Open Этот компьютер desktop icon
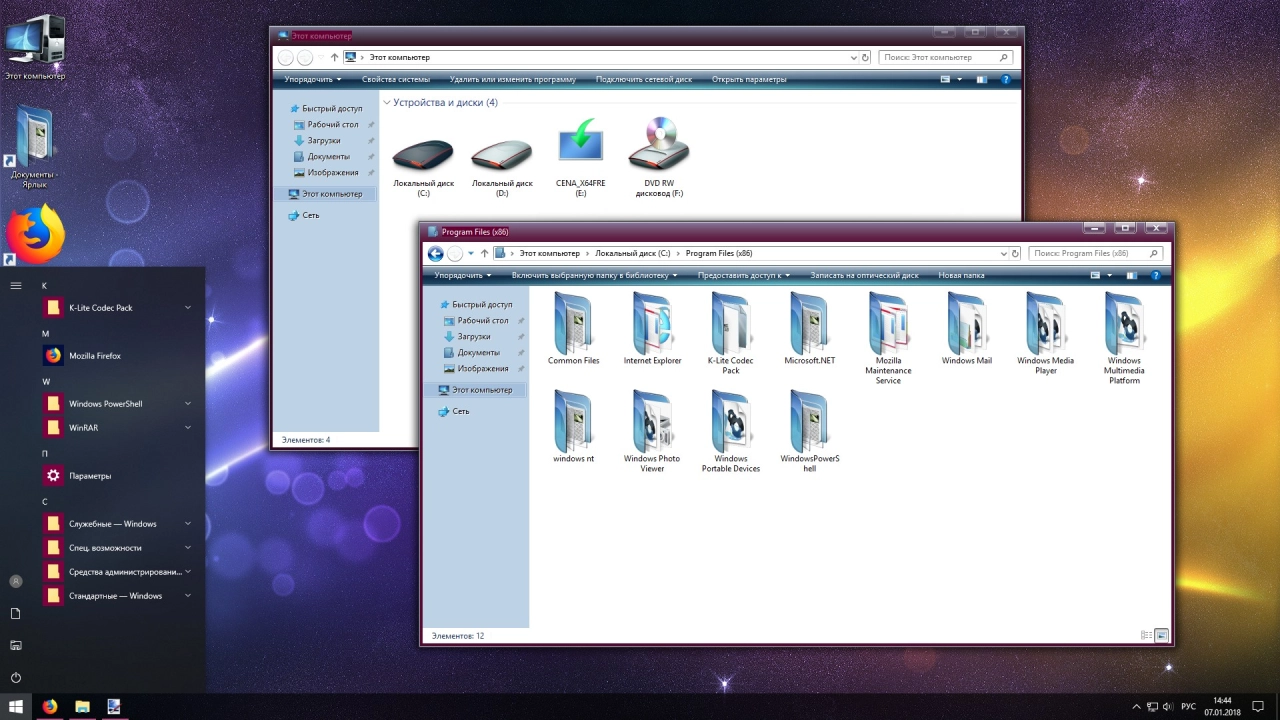 [35, 47]
